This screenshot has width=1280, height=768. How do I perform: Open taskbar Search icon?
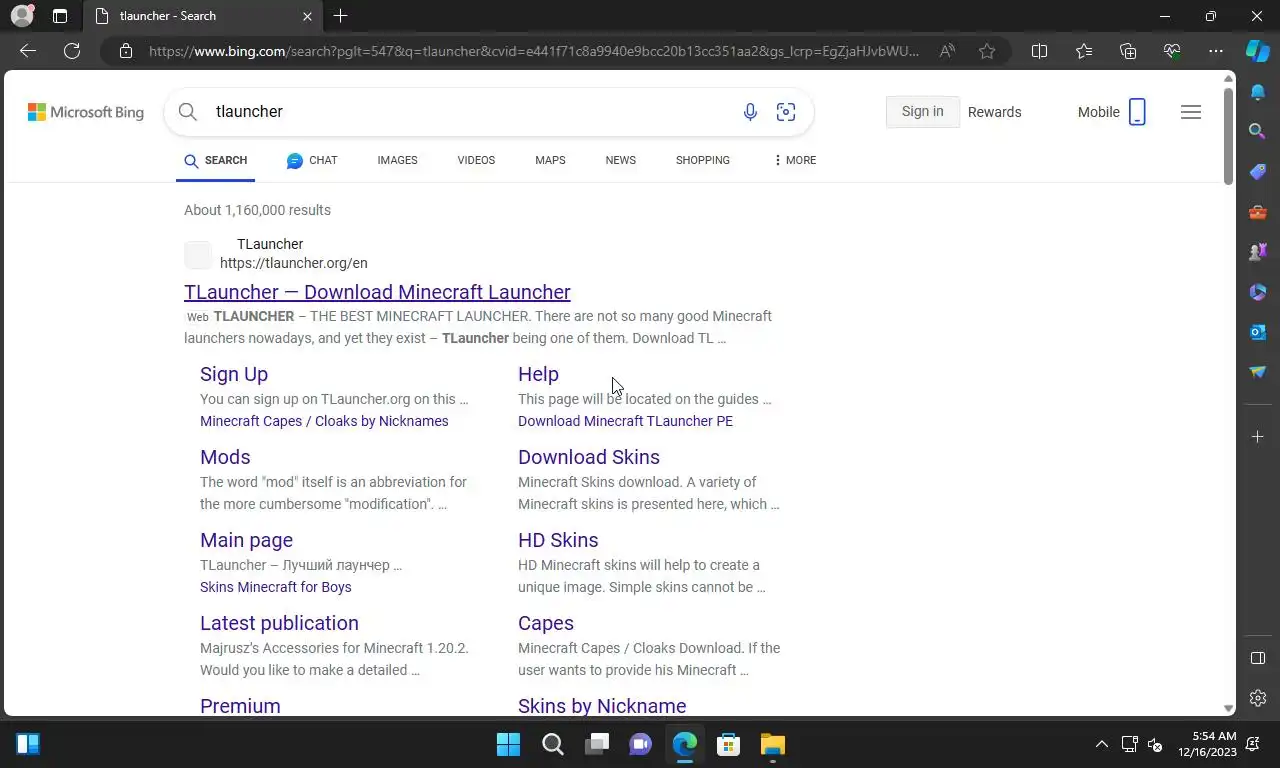[553, 744]
